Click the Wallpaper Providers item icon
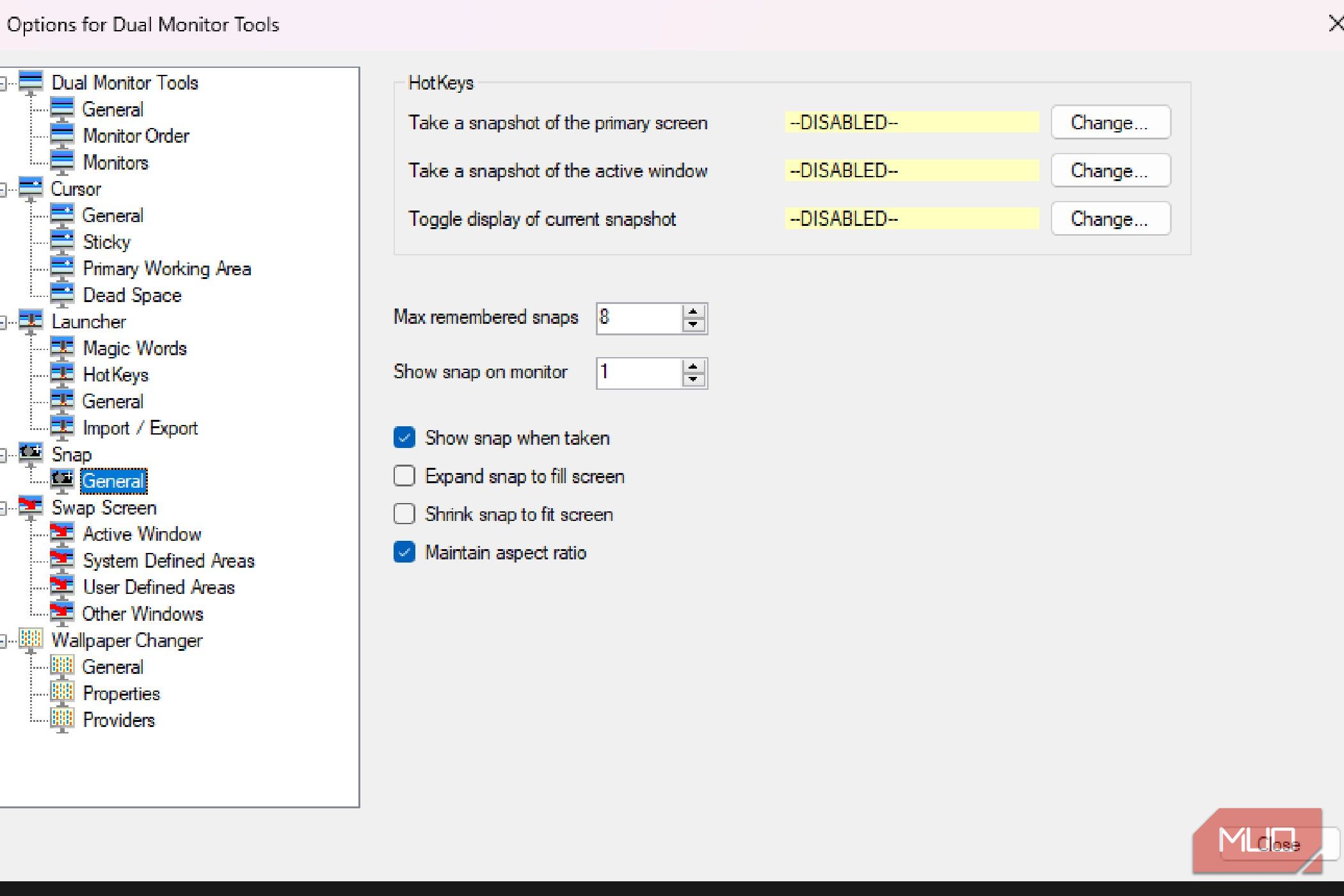 tap(62, 719)
